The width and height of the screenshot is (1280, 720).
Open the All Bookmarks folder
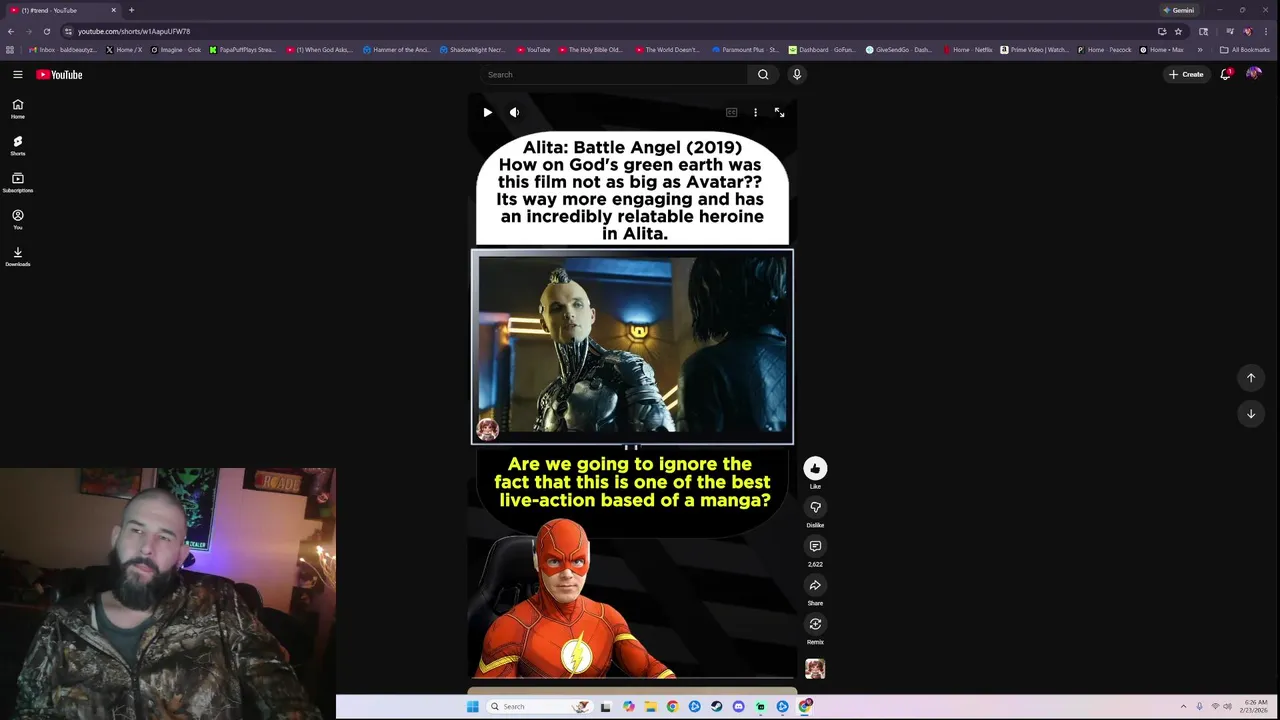click(x=1245, y=50)
